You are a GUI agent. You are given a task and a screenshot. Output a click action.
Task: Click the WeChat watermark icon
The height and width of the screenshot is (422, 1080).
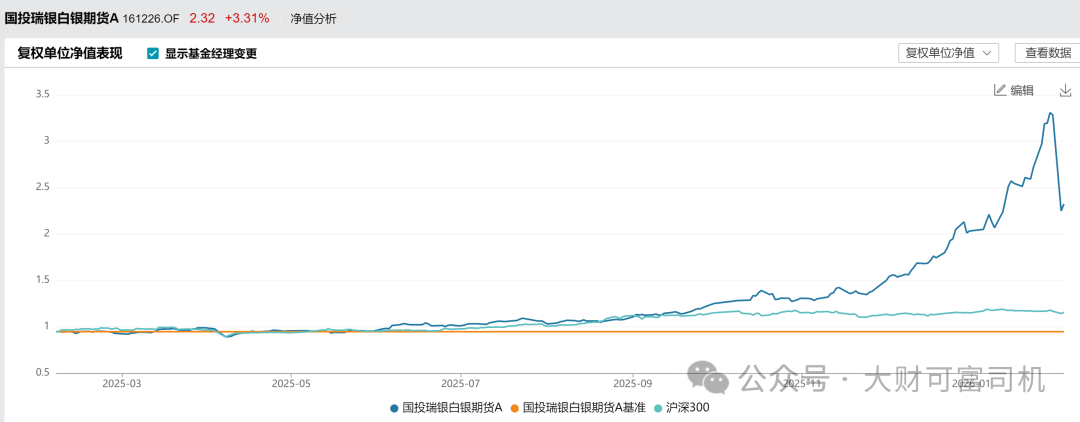713,379
